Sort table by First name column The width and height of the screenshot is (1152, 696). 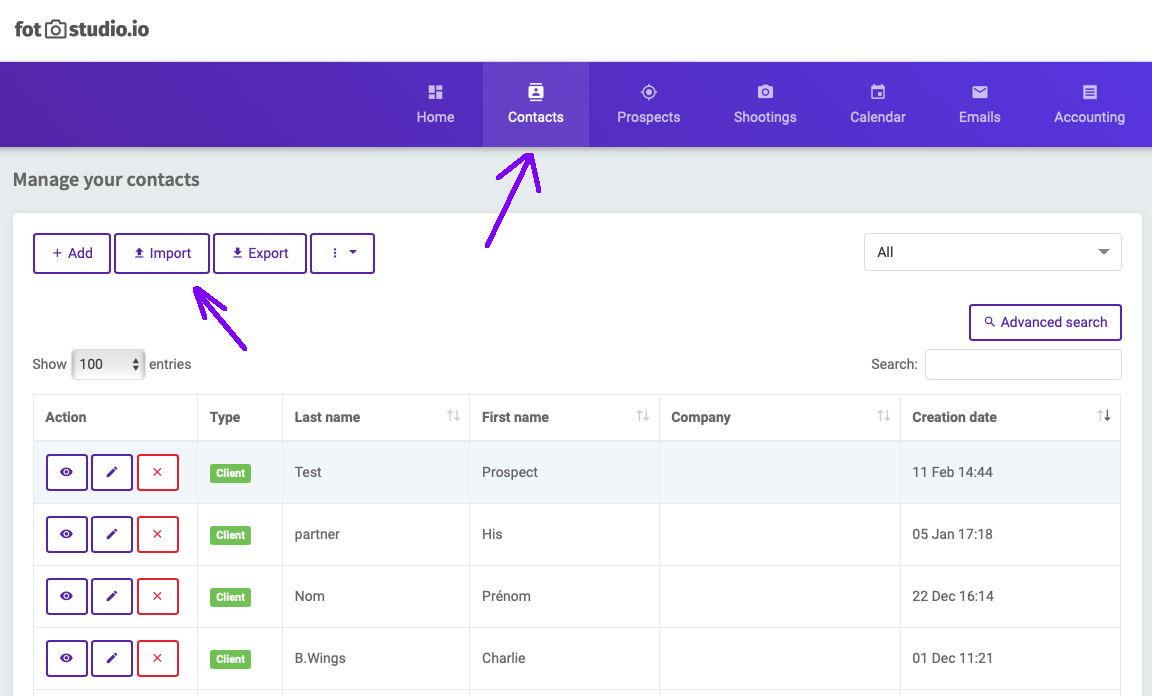pyautogui.click(x=564, y=417)
